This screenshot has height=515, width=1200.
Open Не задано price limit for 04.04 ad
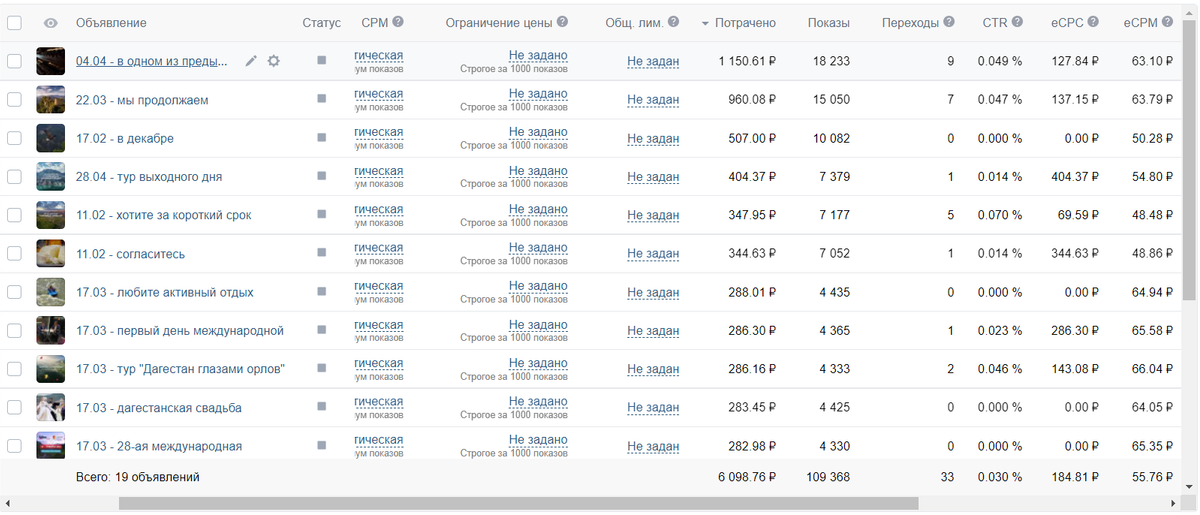pyautogui.click(x=538, y=55)
